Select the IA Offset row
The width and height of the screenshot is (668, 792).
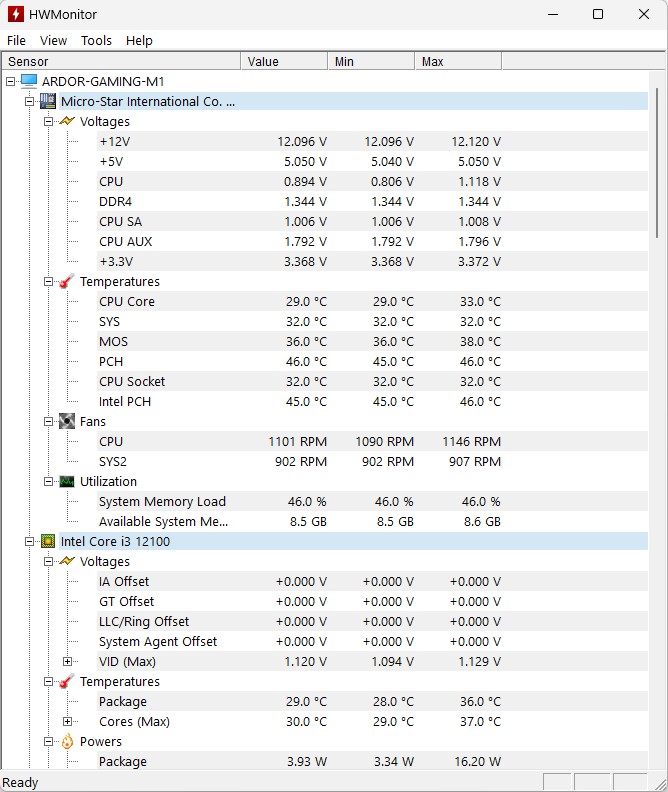[372, 581]
